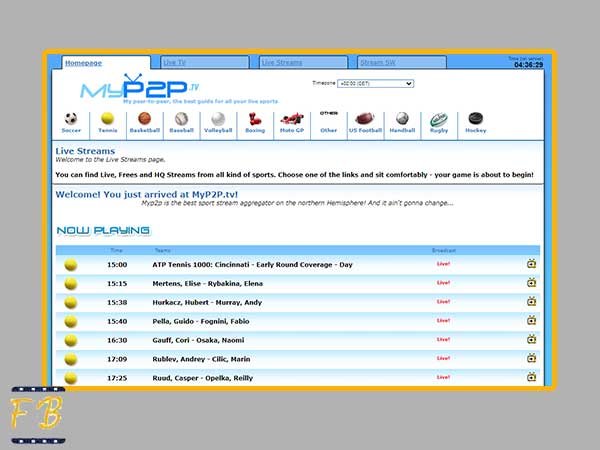This screenshot has height=450, width=600.
Task: Open Gauff, Cori - Osaka, Naomi match
Action: (198, 340)
